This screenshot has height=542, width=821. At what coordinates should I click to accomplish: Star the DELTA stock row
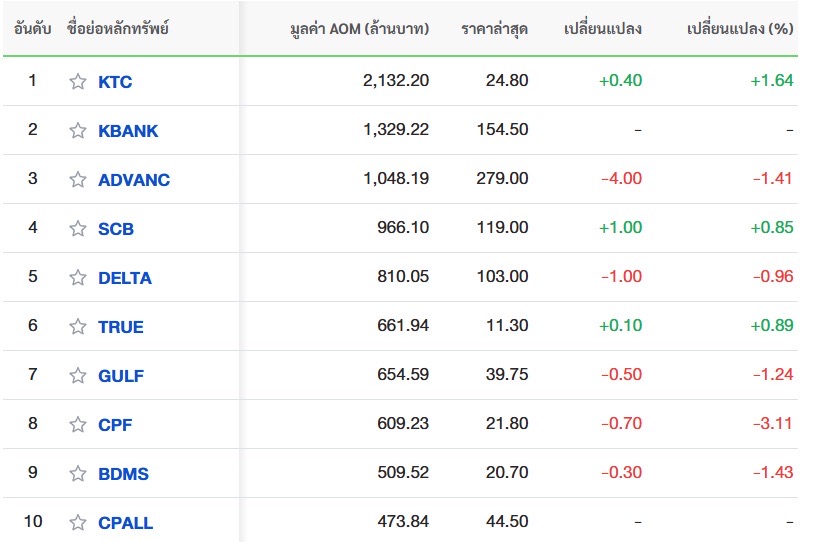click(x=77, y=278)
